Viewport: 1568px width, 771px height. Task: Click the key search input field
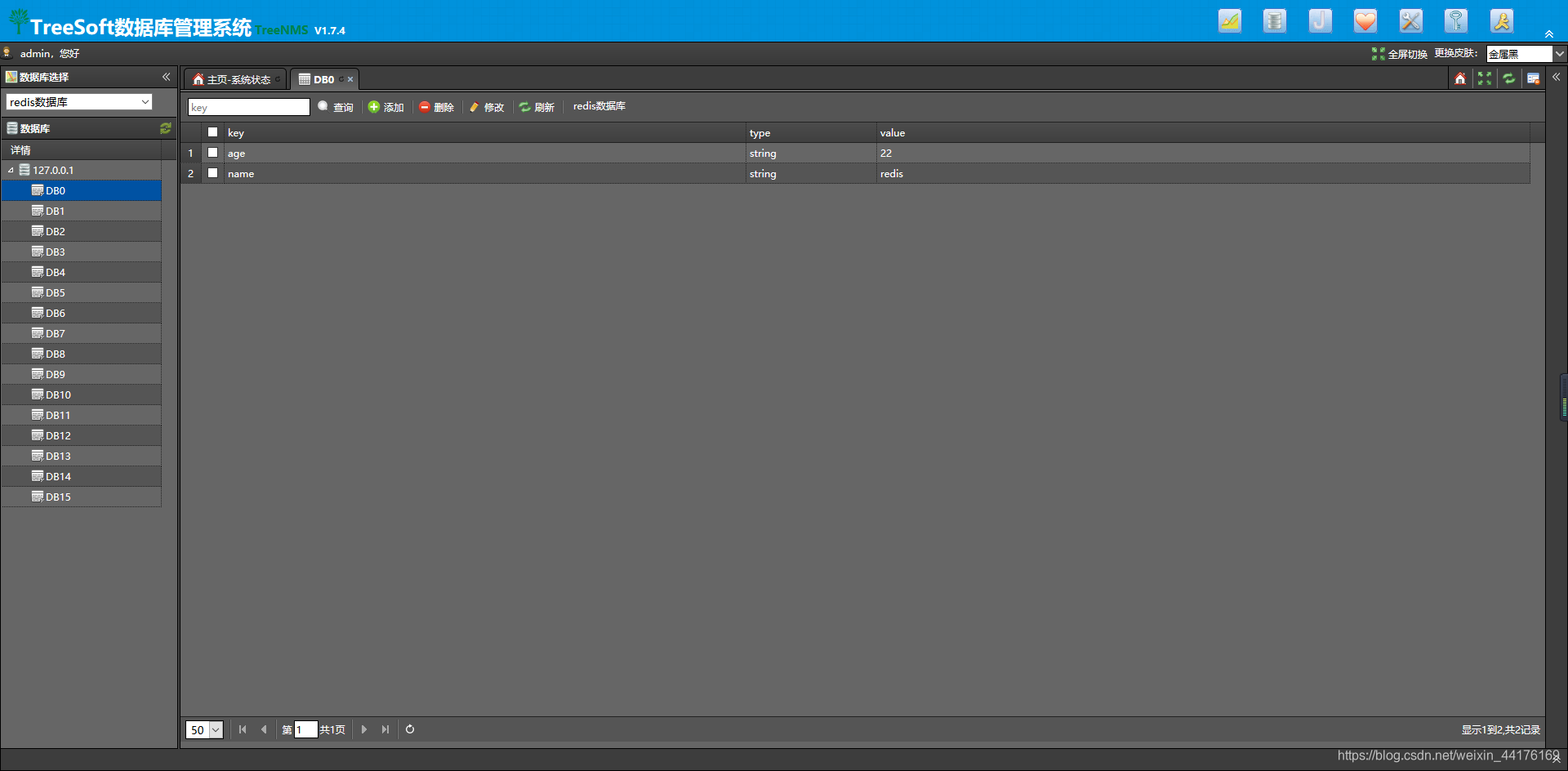pos(249,107)
